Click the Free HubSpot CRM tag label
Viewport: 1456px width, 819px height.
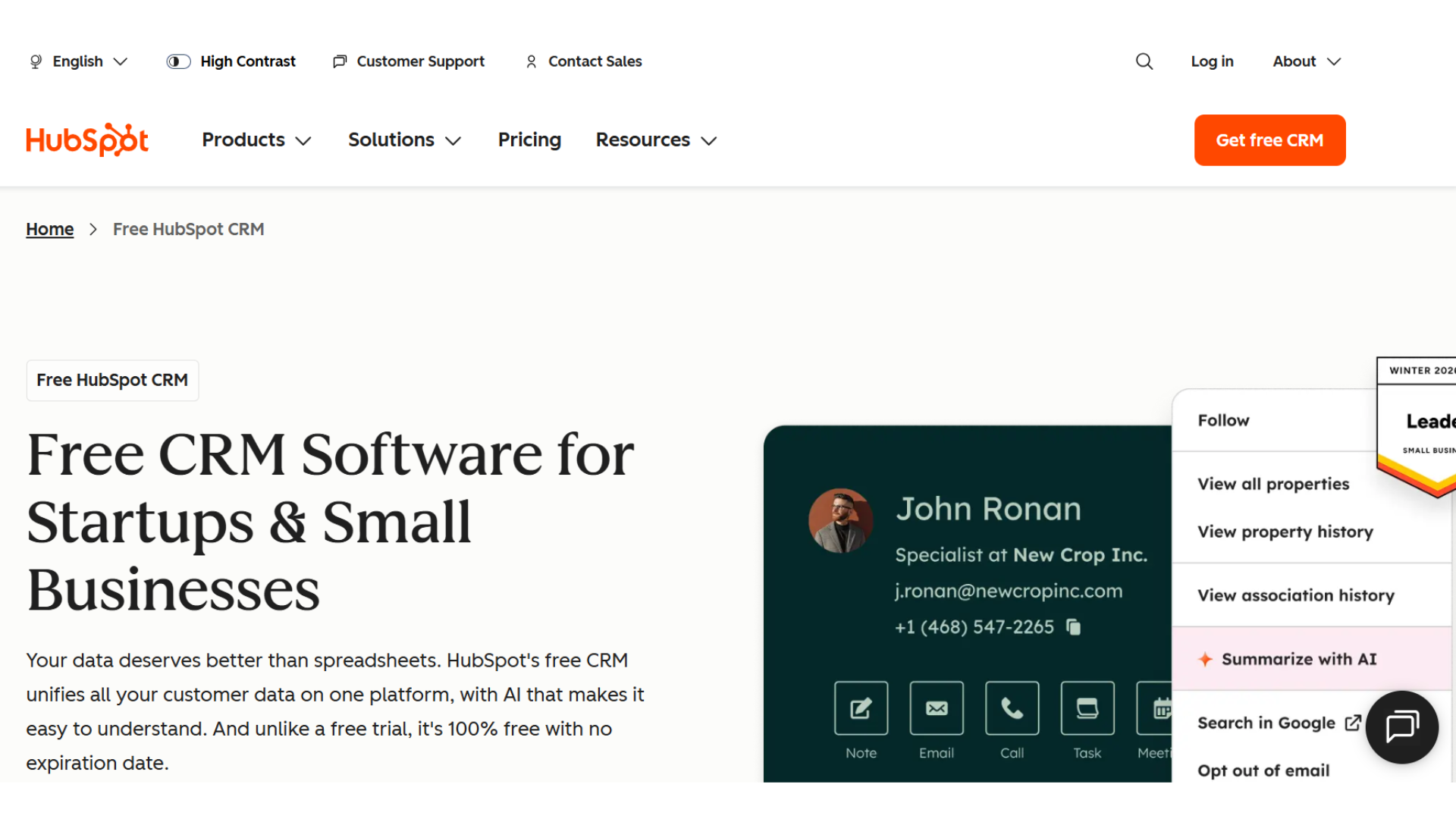pos(112,380)
